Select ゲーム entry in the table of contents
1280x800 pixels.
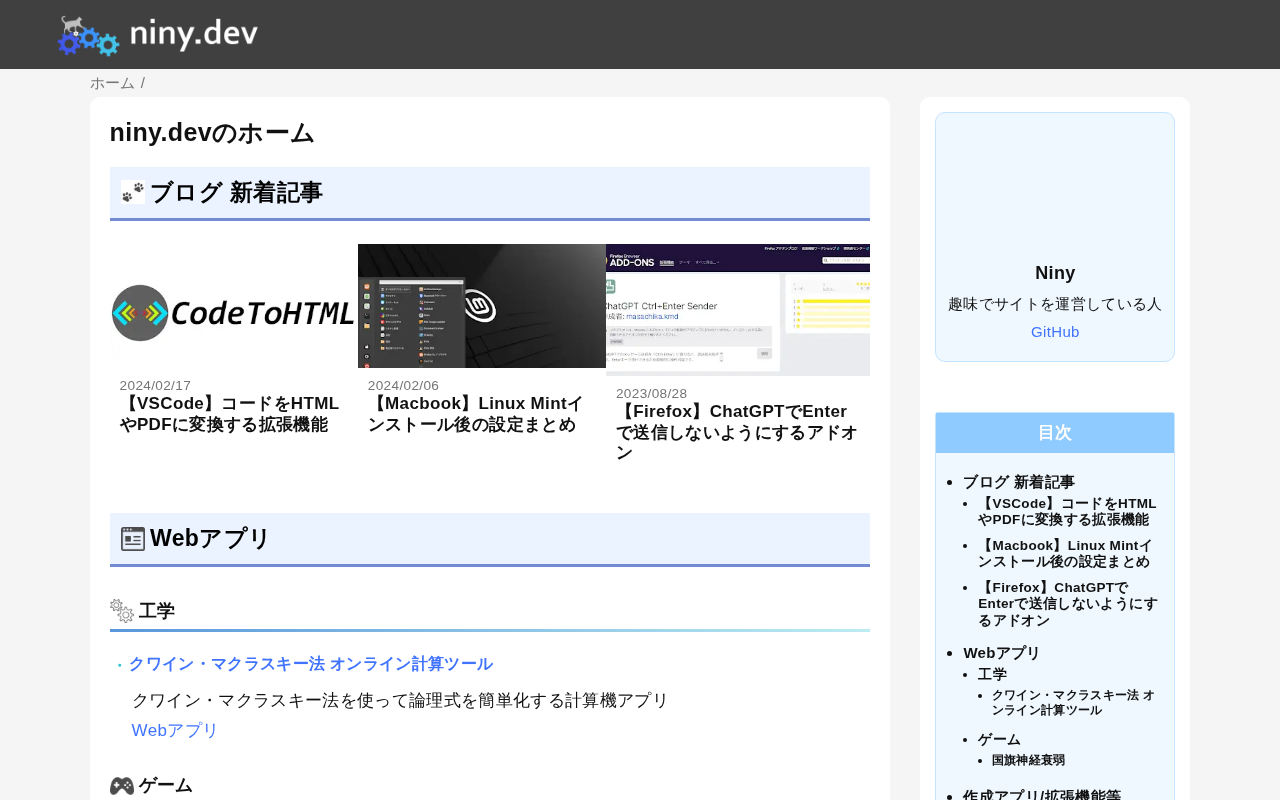point(999,740)
